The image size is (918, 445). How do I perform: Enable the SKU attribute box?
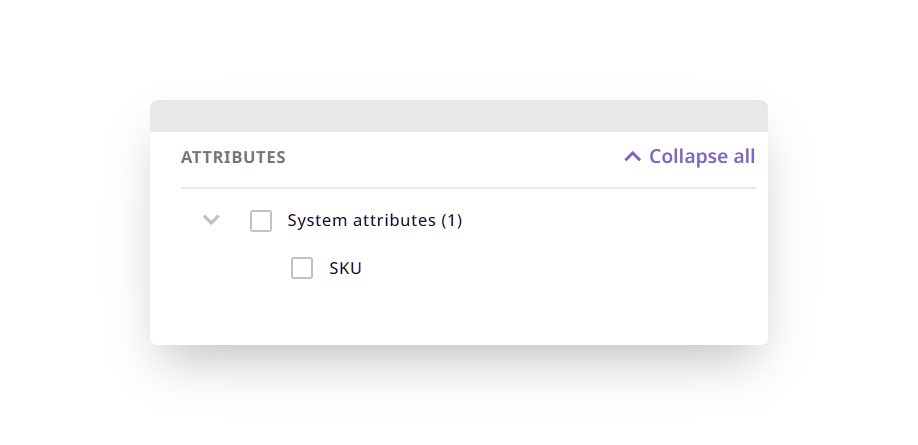302,268
